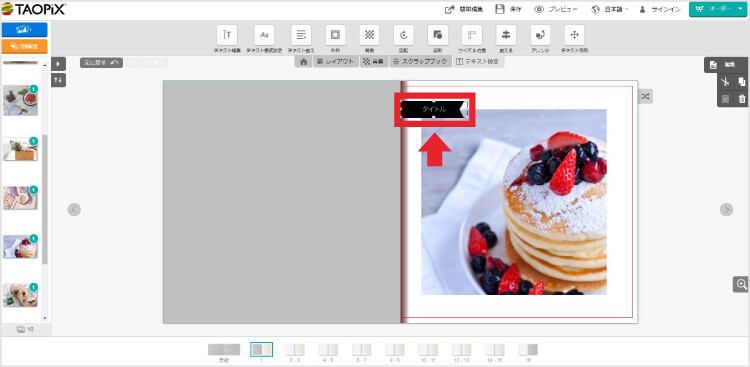
Task: Expand the order button dropdown arrow
Action: click(x=740, y=9)
